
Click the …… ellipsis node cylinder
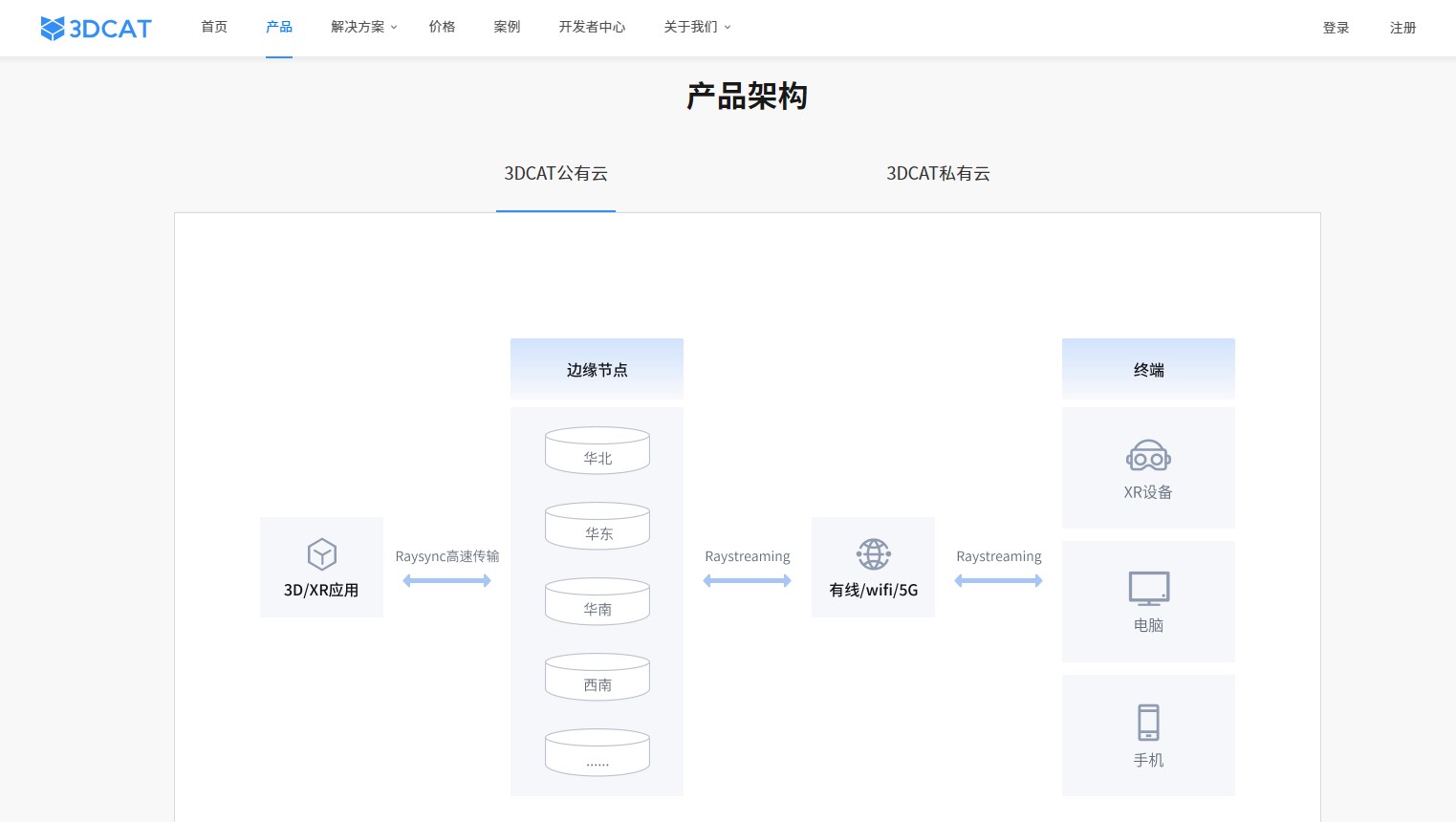click(x=598, y=752)
